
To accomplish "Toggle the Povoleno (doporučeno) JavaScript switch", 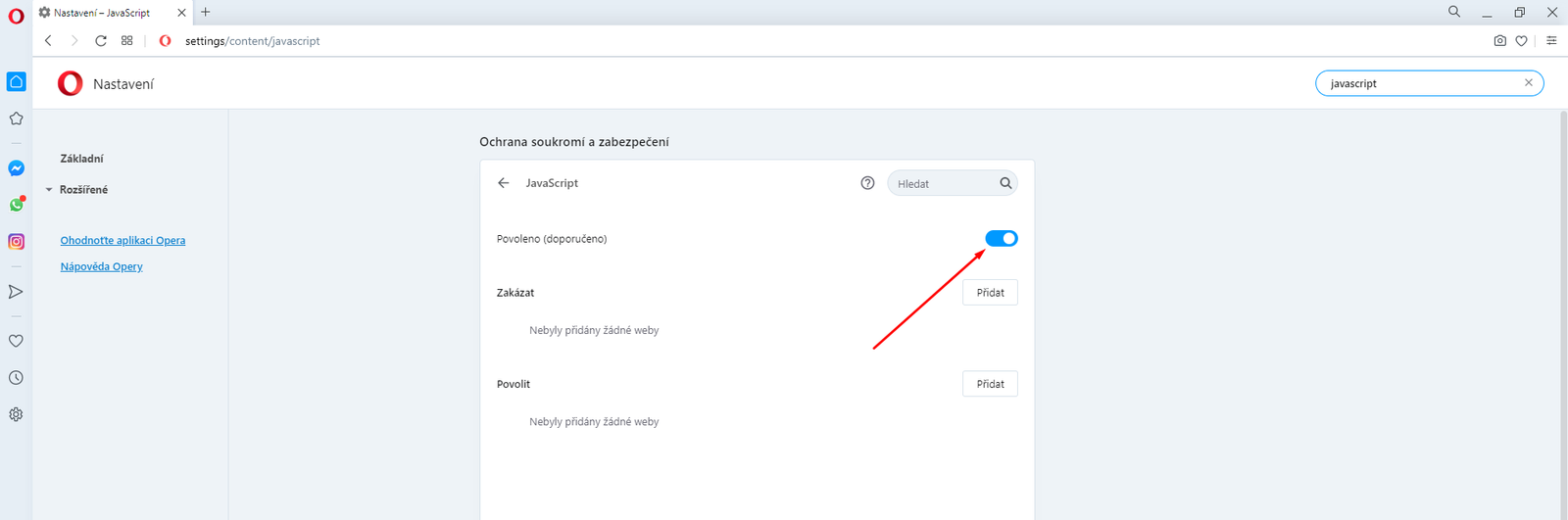I will 1001,239.
